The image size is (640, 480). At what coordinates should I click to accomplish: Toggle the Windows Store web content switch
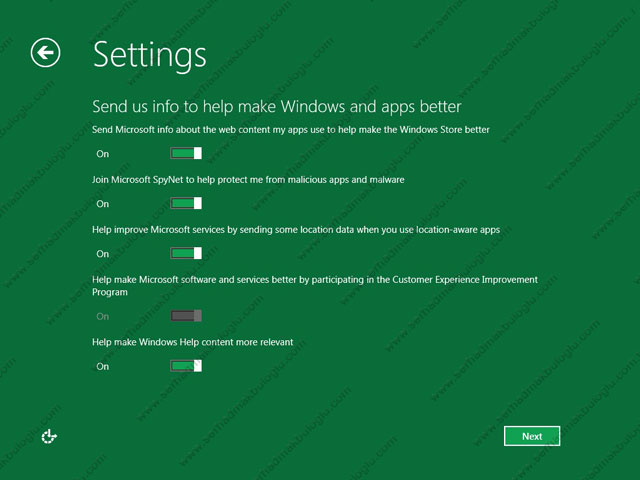[x=186, y=153]
